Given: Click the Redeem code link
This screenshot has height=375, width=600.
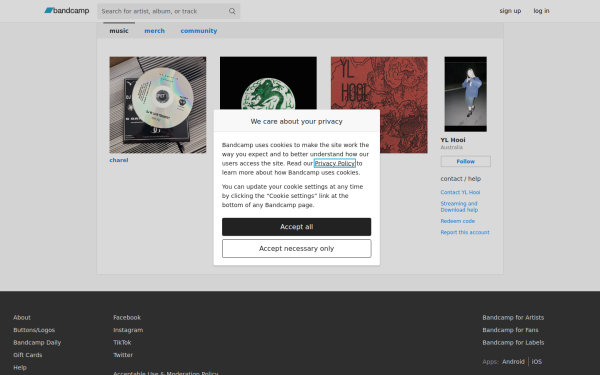Looking at the screenshot, I should (x=457, y=221).
